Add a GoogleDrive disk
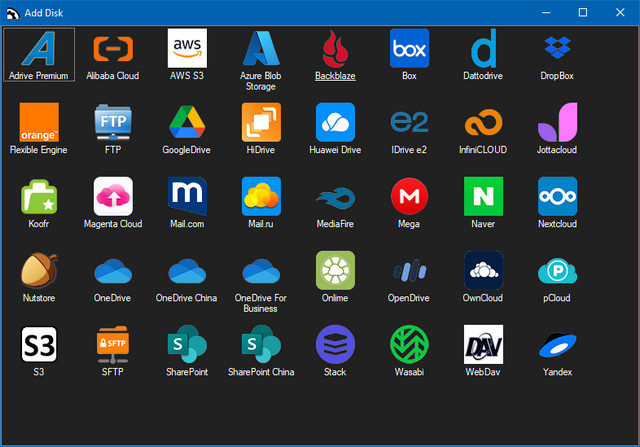This screenshot has width=640, height=447. tap(187, 122)
